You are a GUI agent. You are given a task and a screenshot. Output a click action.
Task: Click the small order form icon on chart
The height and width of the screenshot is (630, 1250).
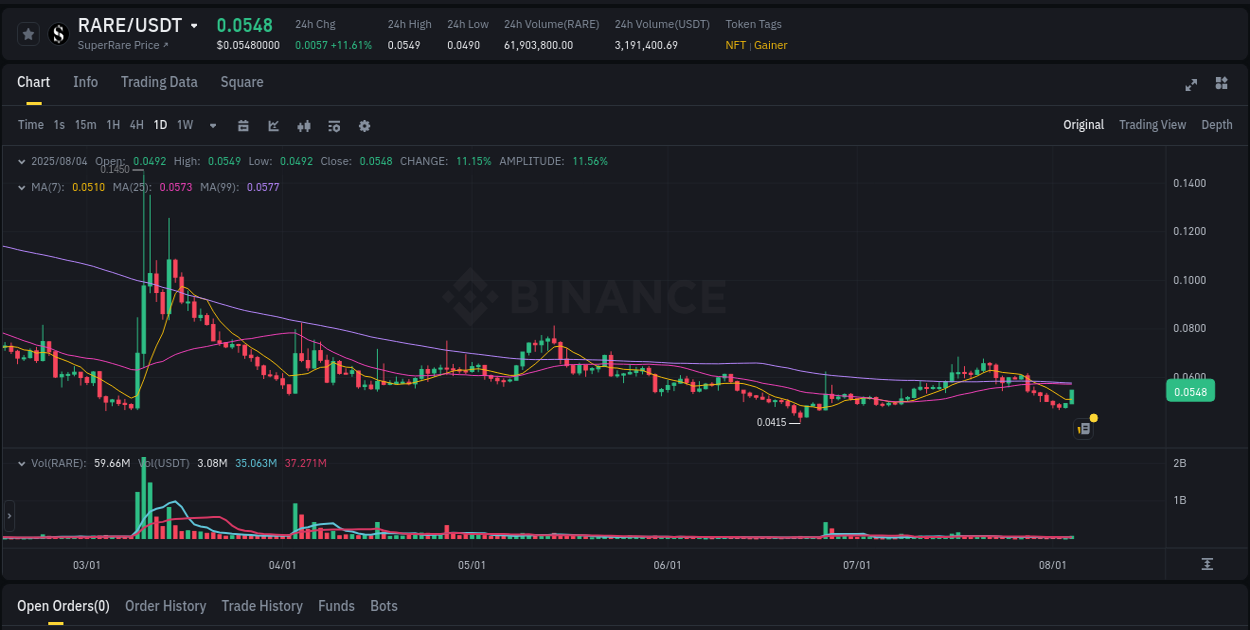(1083, 428)
